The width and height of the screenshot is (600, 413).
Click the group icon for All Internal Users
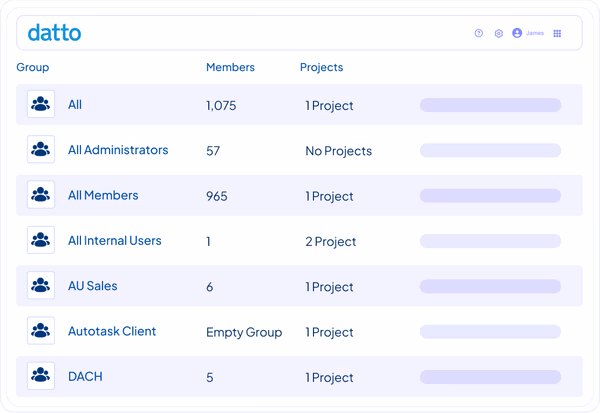click(x=41, y=240)
